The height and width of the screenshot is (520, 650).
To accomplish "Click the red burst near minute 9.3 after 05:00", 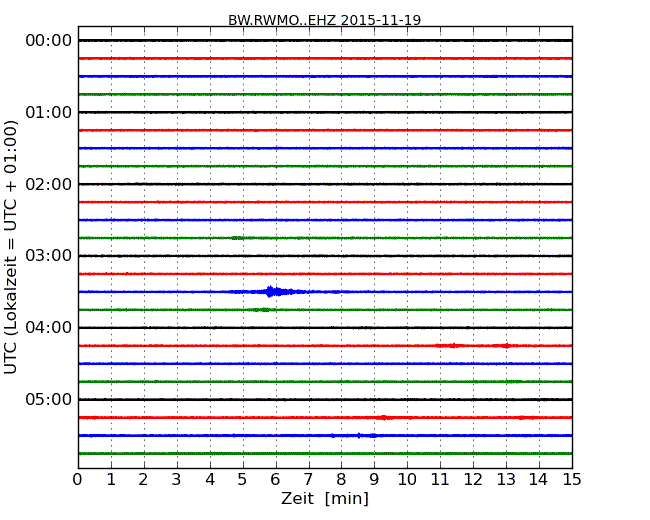I will tap(385, 418).
